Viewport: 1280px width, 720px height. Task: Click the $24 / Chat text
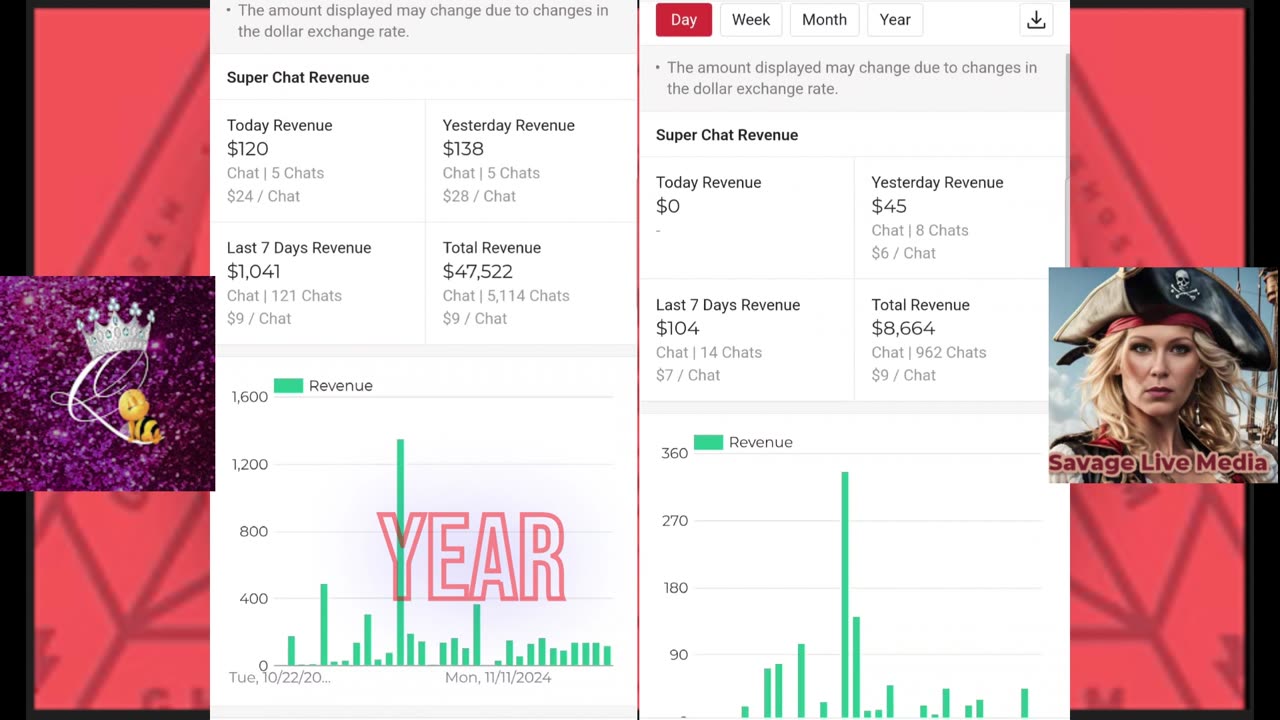[263, 197]
